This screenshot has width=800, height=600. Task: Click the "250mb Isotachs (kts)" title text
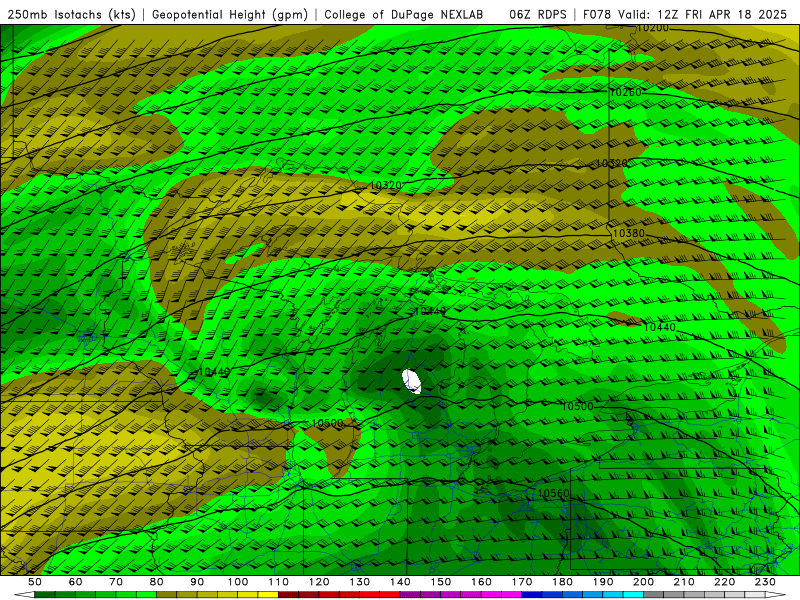pyautogui.click(x=71, y=15)
